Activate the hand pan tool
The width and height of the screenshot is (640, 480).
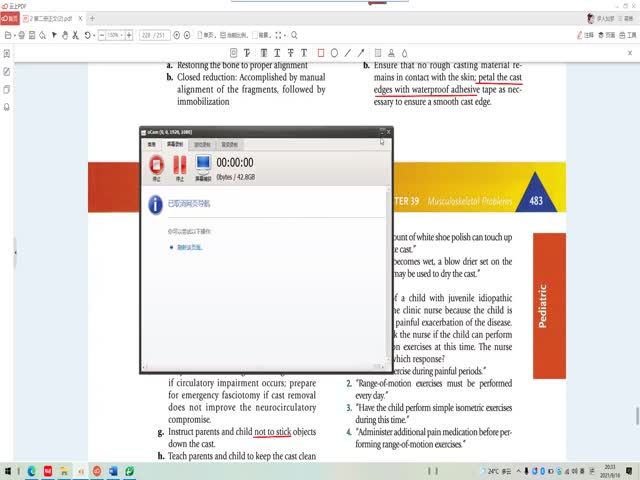tap(64, 36)
